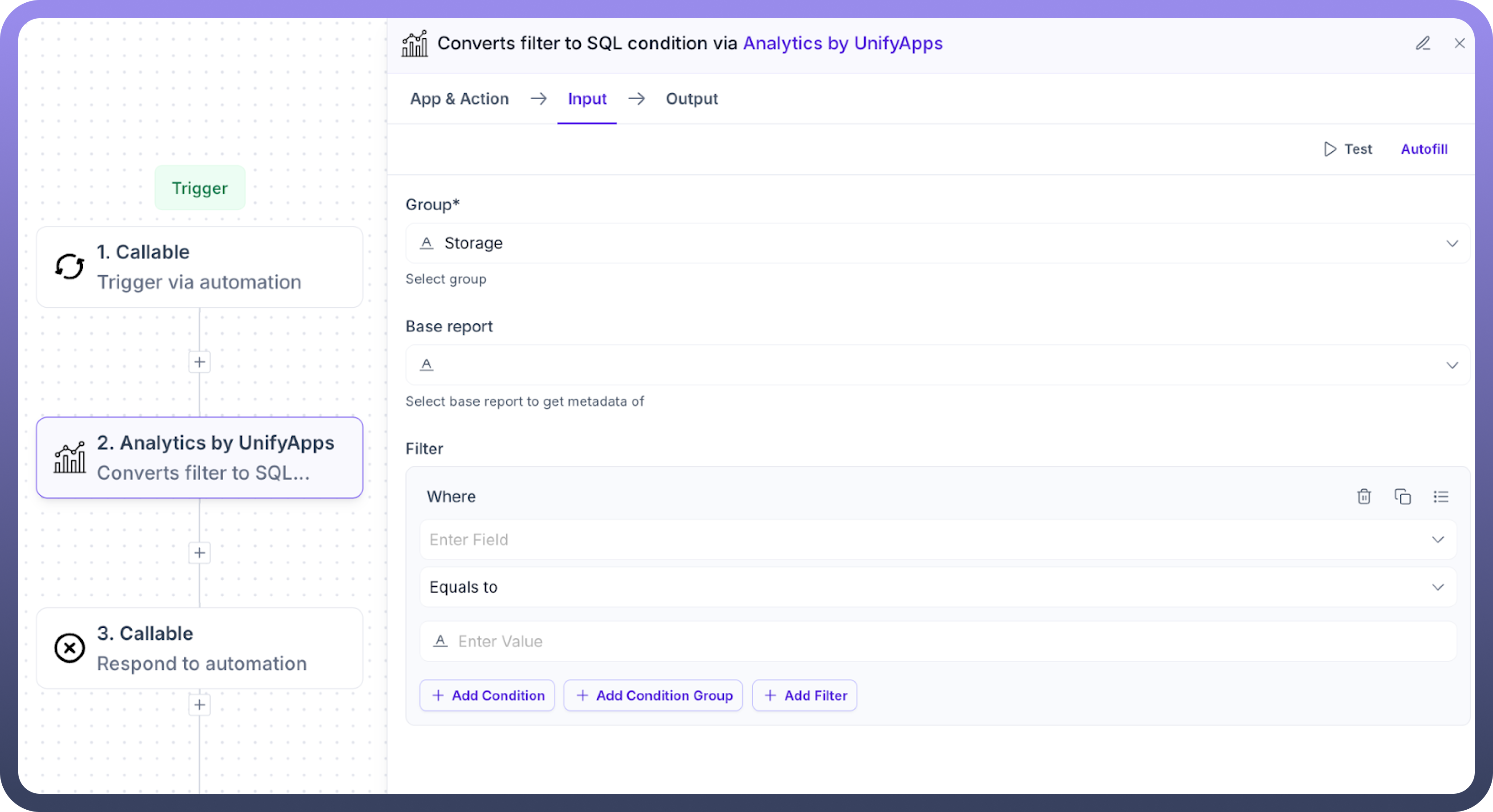Click the Autofill link
The height and width of the screenshot is (812, 1493).
click(1423, 149)
